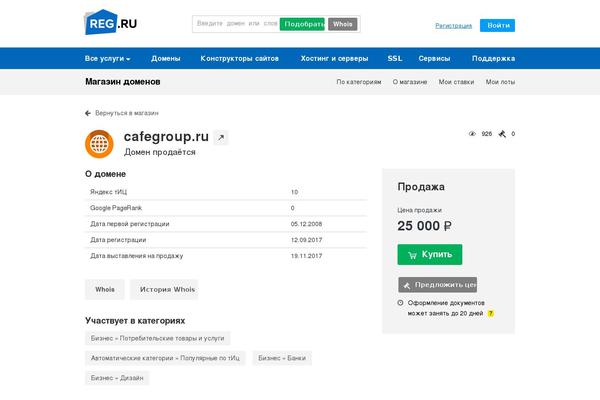
Task: Open the Сервисы menu
Action: coord(434,59)
